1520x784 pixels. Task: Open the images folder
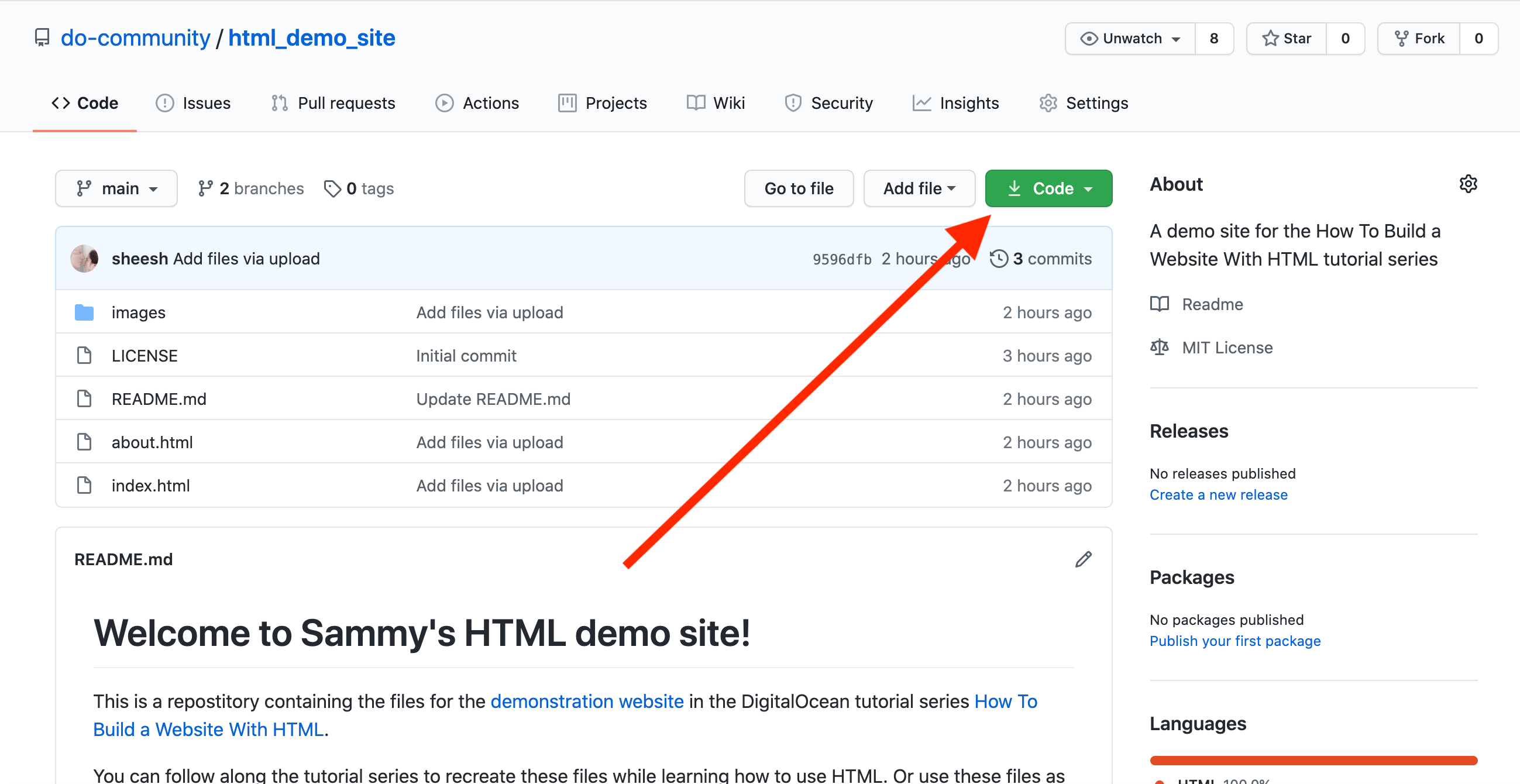pos(139,312)
